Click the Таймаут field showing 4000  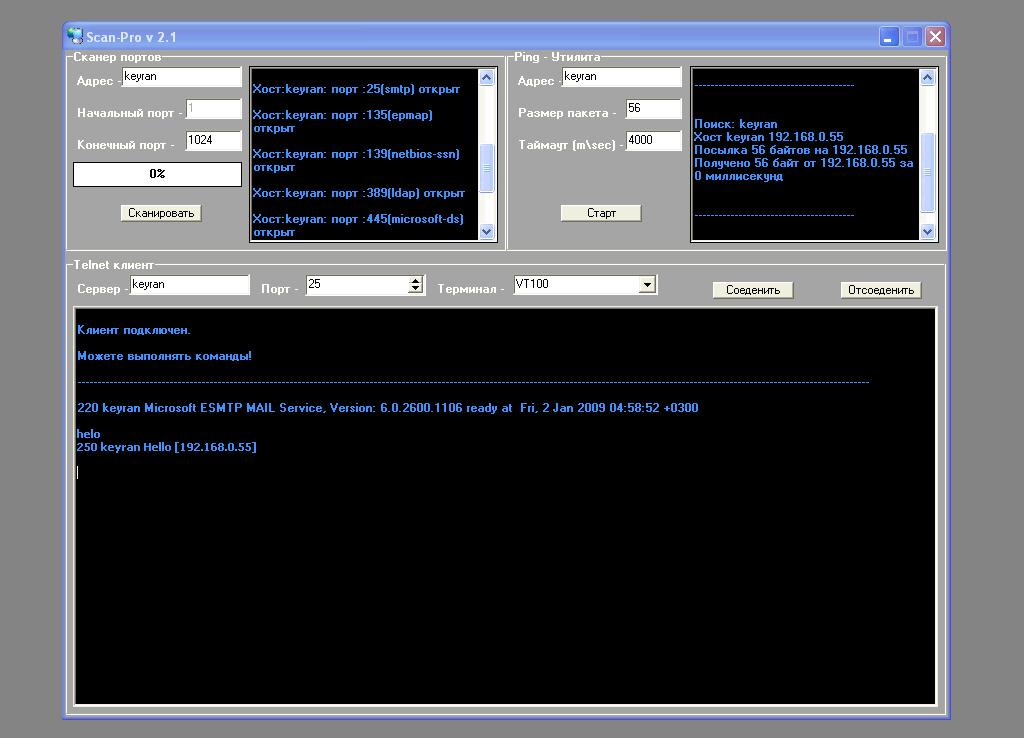[x=654, y=140]
